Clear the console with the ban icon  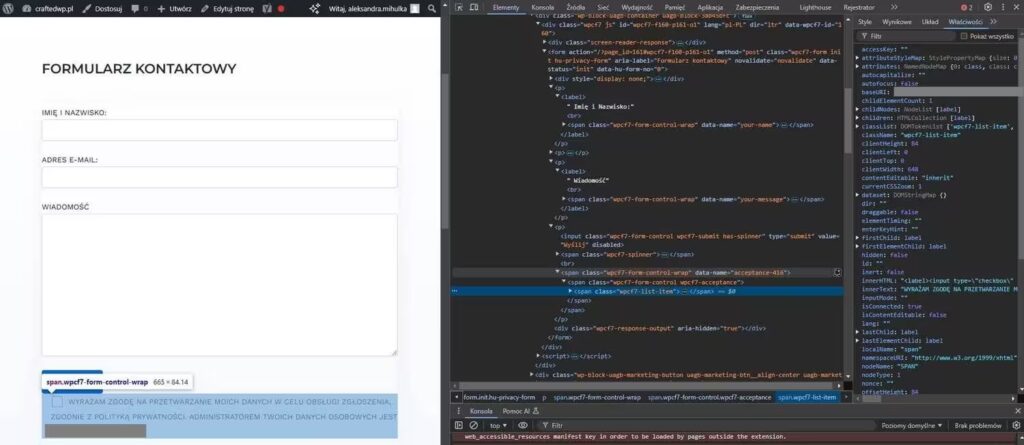[473, 425]
